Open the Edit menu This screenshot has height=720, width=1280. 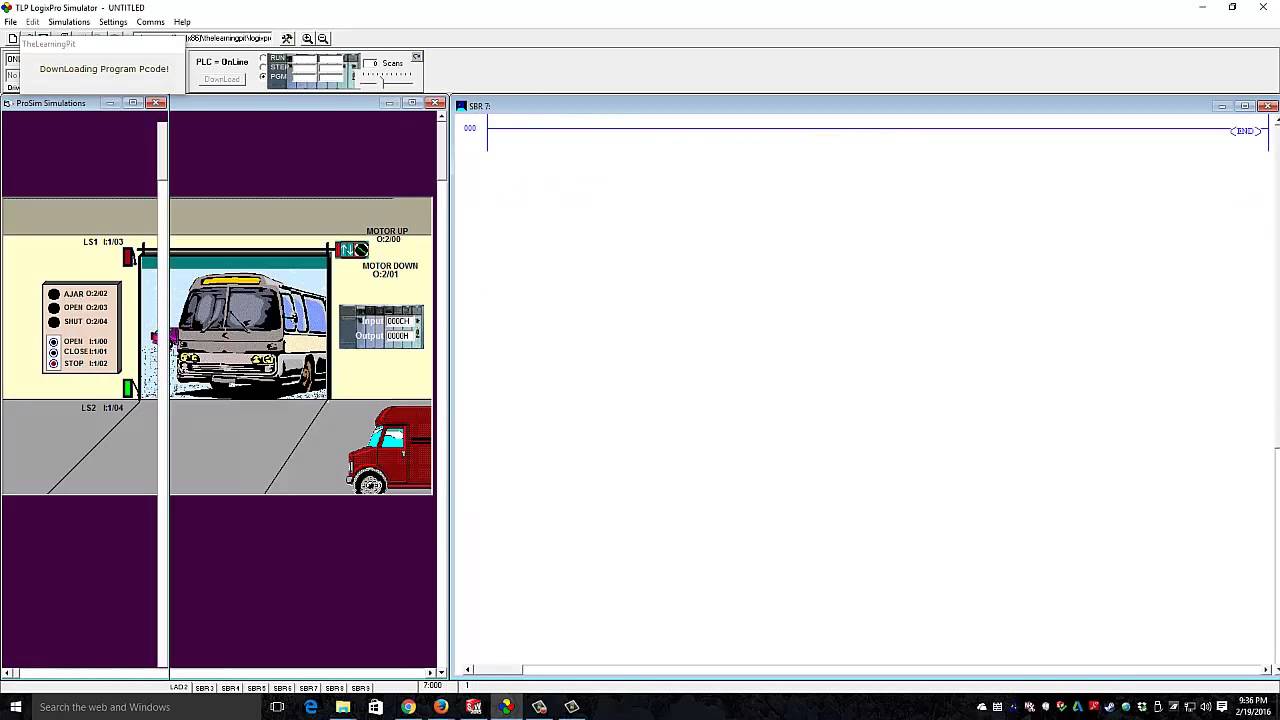pyautogui.click(x=33, y=22)
